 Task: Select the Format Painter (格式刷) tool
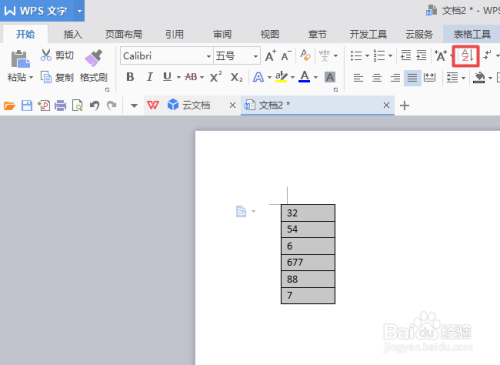point(94,66)
